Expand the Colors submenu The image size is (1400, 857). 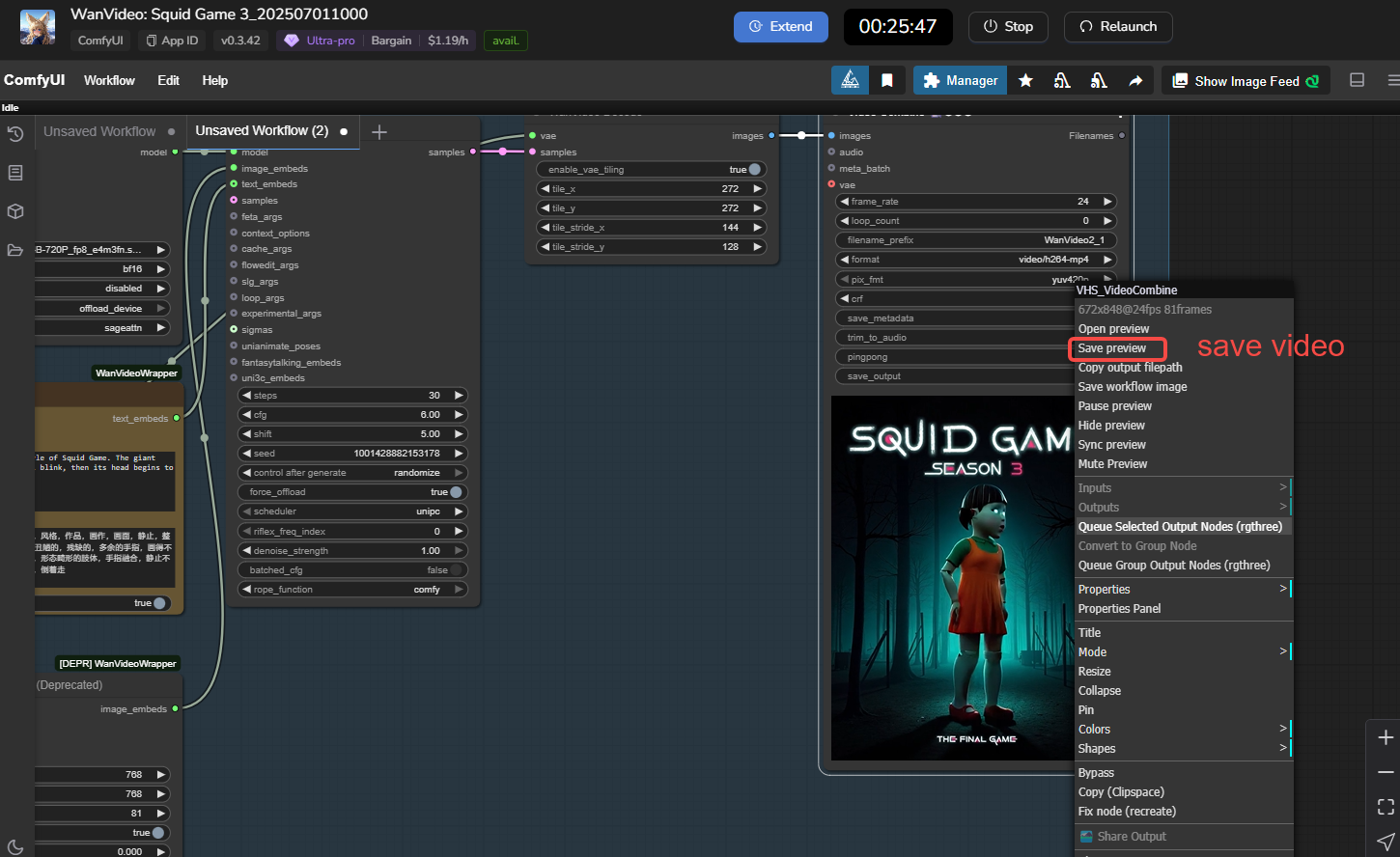pos(1183,730)
